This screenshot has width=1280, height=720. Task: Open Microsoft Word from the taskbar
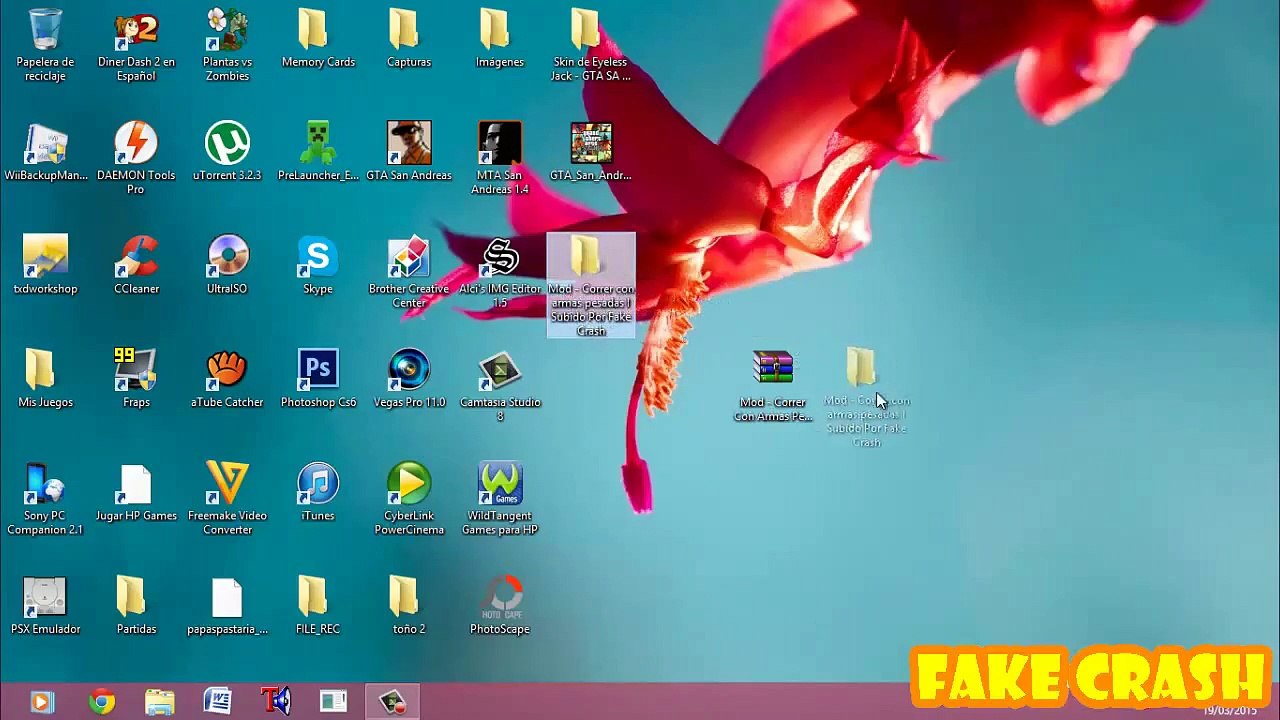tap(218, 702)
